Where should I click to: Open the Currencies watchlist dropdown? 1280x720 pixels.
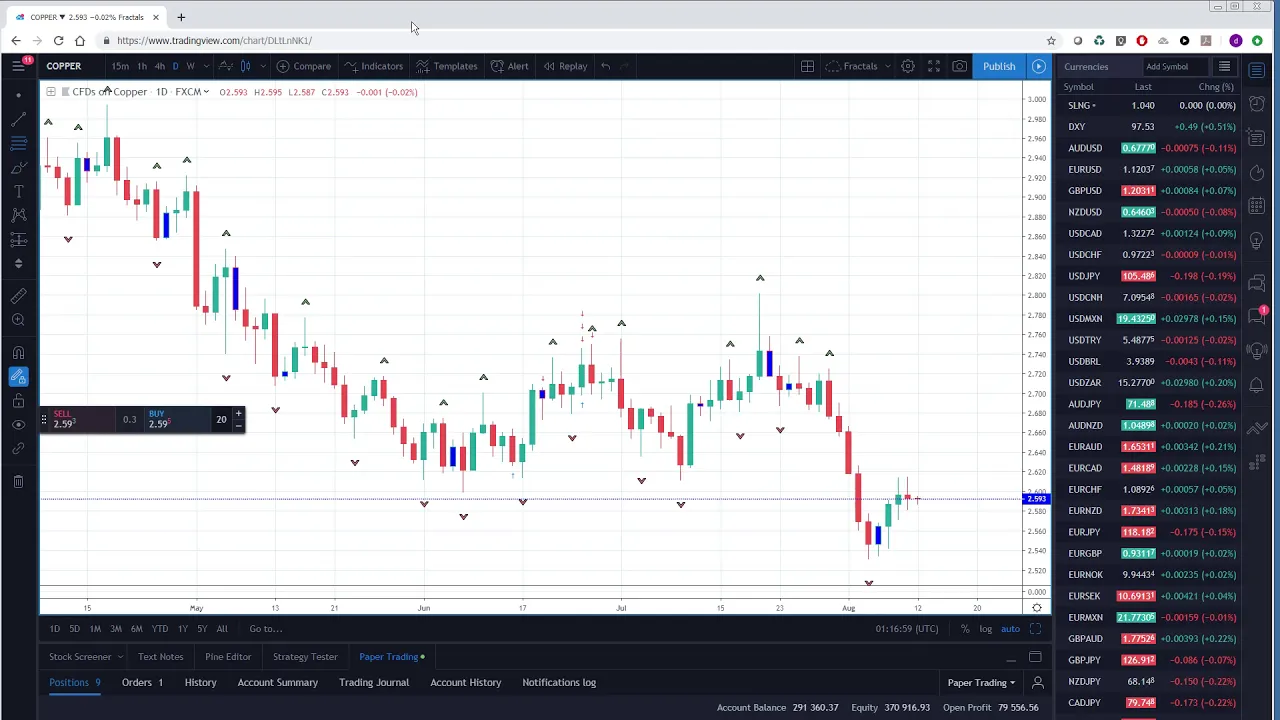pos(1086,67)
